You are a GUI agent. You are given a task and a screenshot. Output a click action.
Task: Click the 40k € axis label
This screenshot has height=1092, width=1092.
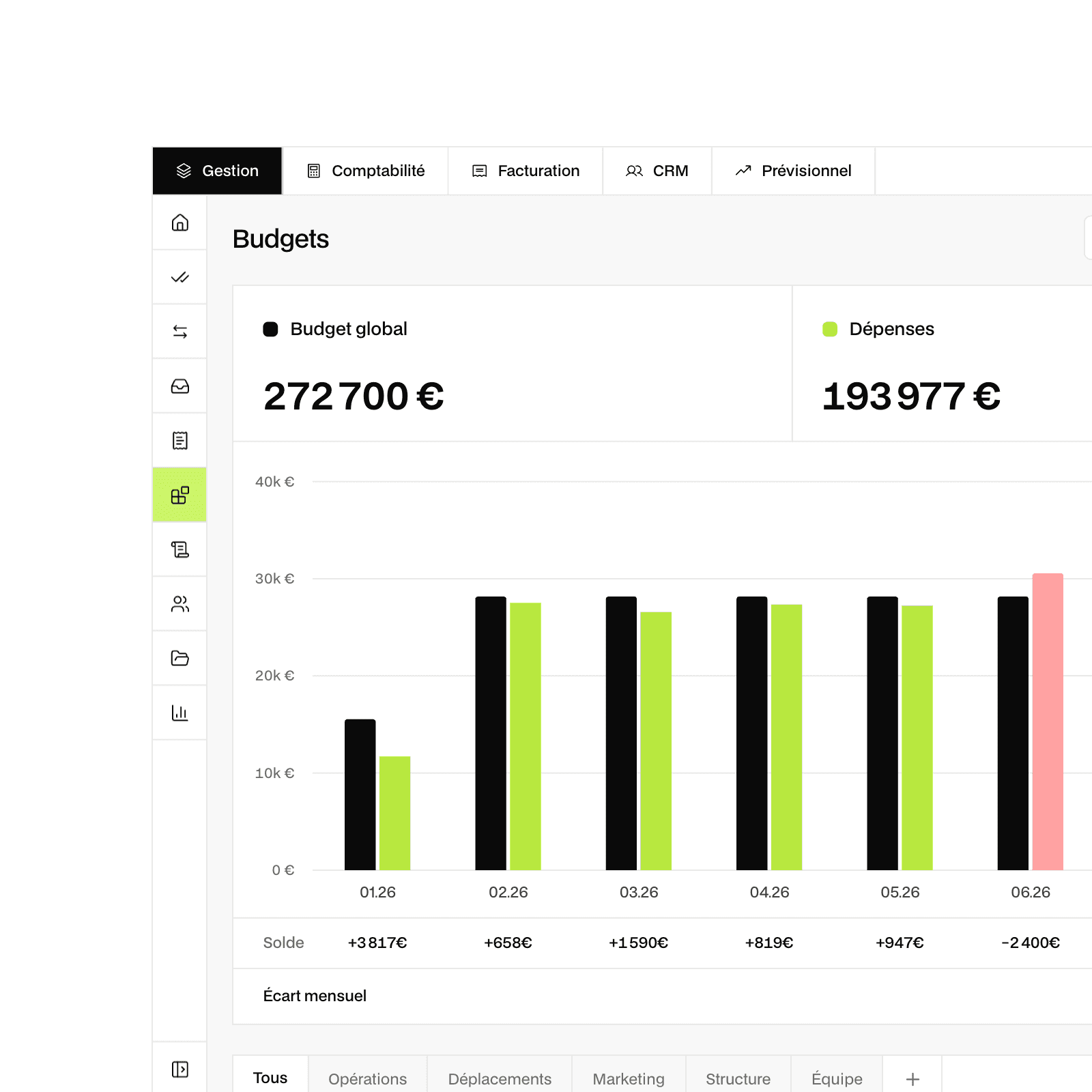point(274,482)
